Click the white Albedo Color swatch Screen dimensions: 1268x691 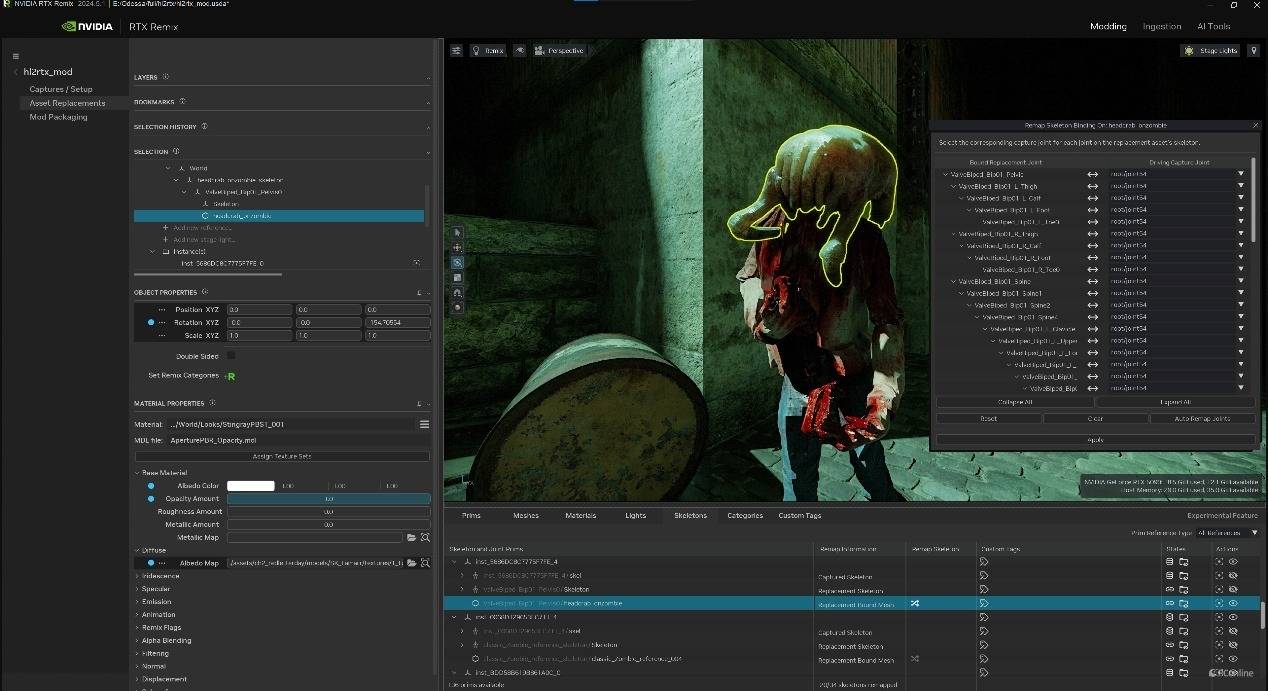pos(250,486)
